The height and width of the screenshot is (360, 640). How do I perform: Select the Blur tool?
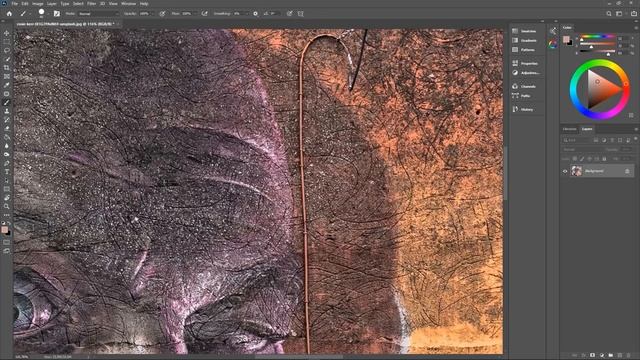point(7,146)
